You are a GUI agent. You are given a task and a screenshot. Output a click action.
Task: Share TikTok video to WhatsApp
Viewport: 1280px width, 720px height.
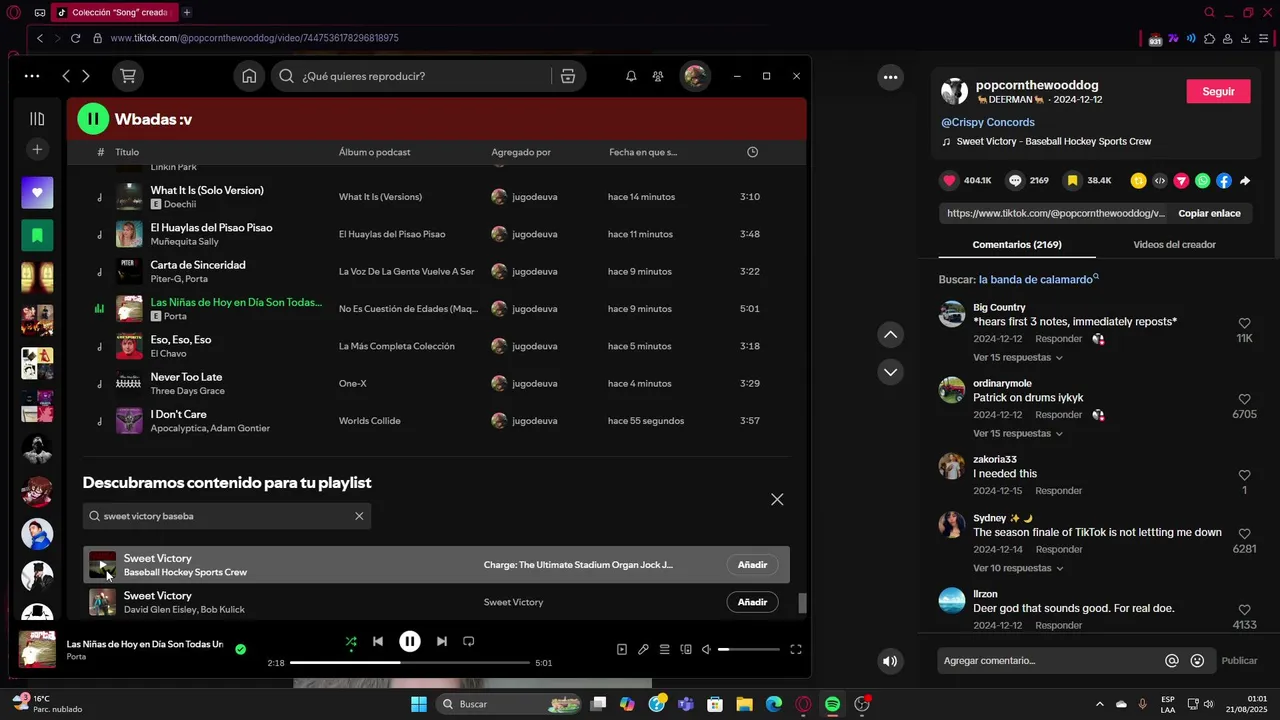pos(1202,181)
